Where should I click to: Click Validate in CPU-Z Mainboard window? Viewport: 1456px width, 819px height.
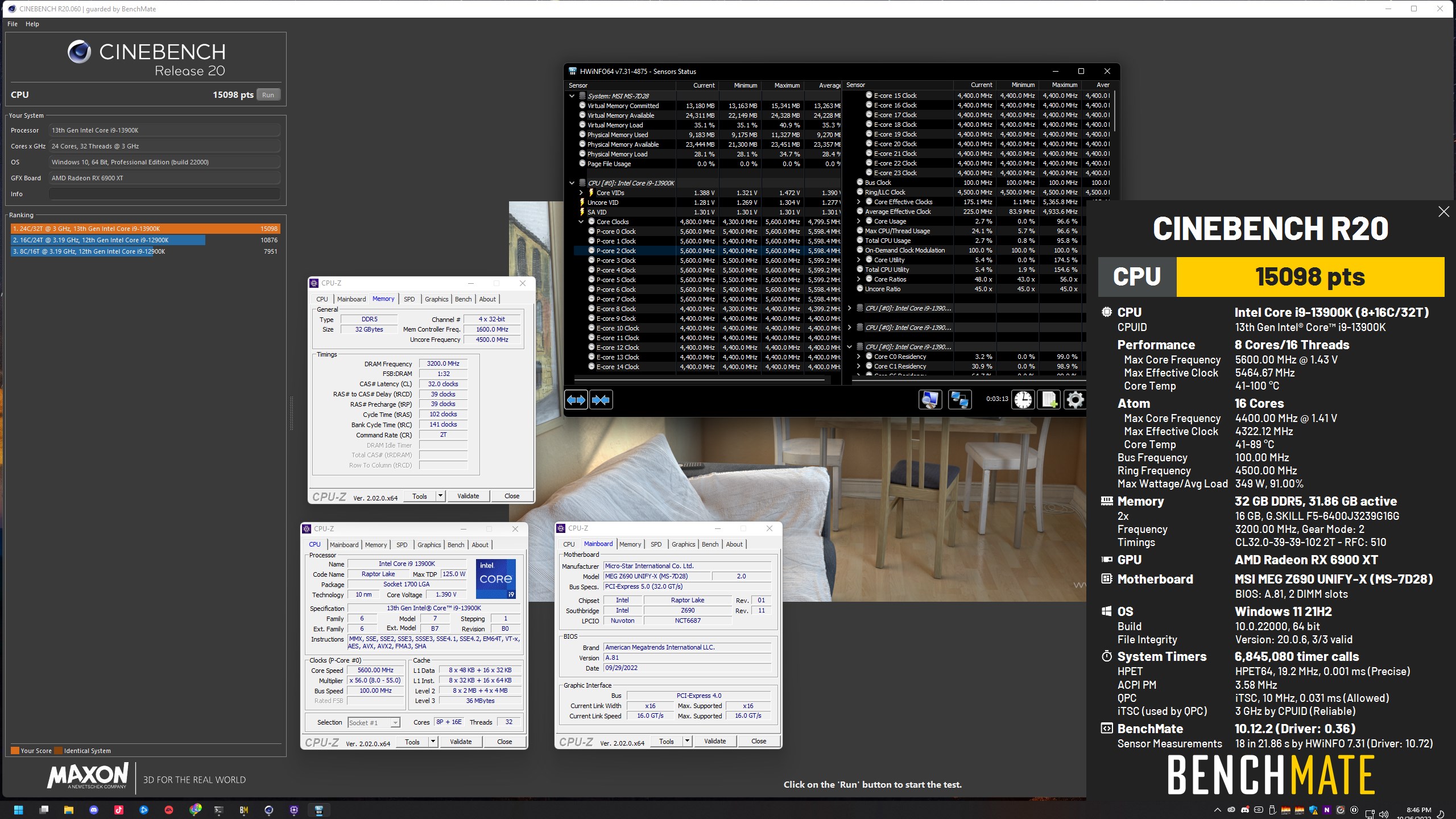(x=715, y=741)
